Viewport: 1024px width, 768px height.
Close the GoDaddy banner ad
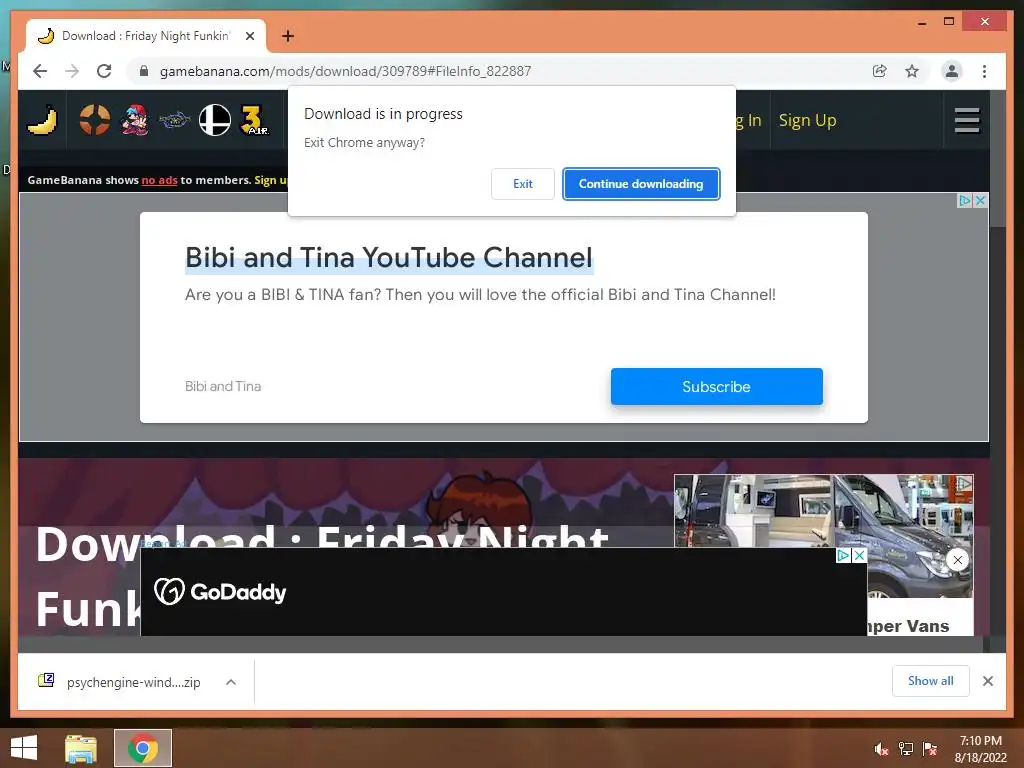pyautogui.click(x=860, y=555)
